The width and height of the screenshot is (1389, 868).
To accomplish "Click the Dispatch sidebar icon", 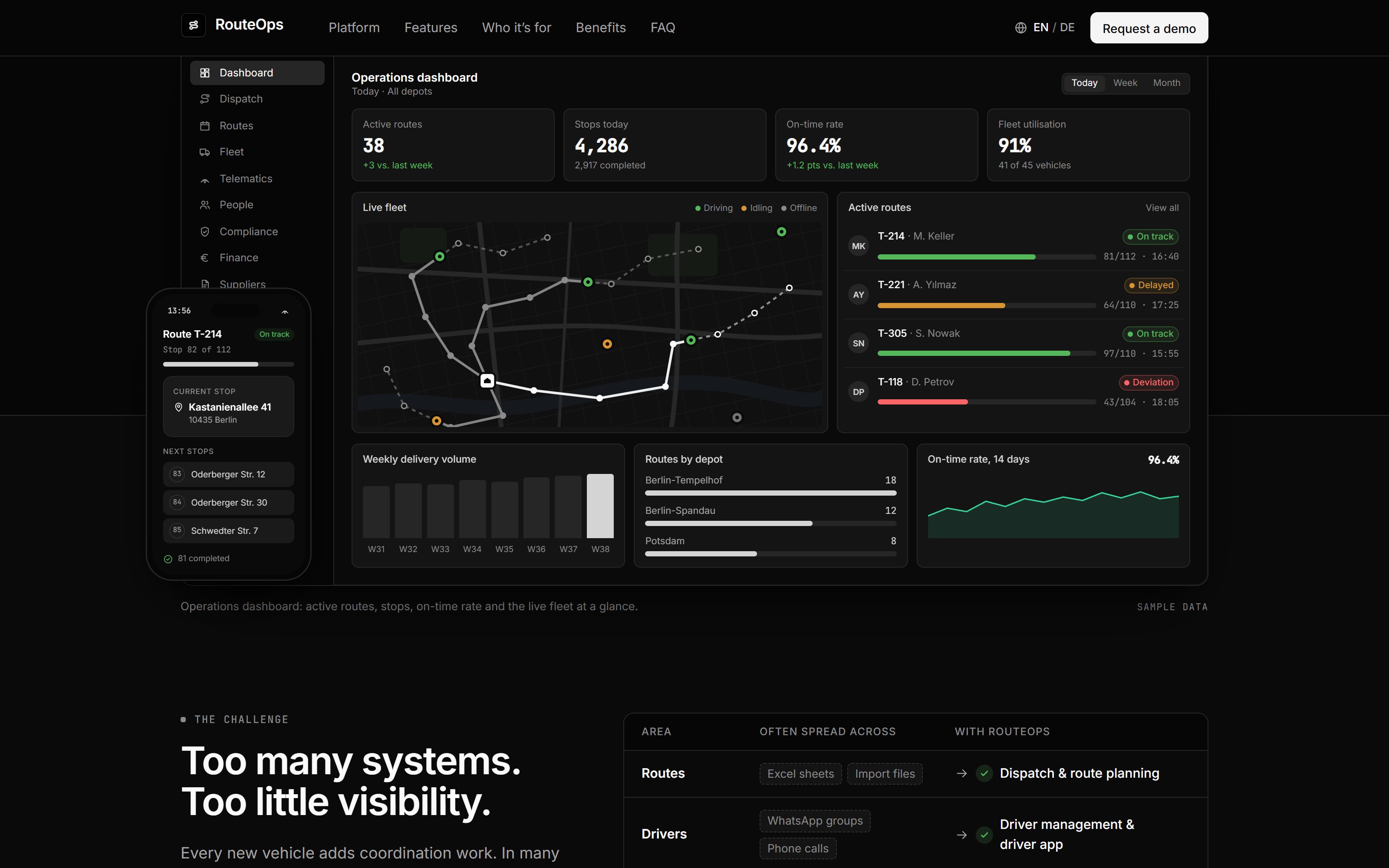I will pos(205,99).
